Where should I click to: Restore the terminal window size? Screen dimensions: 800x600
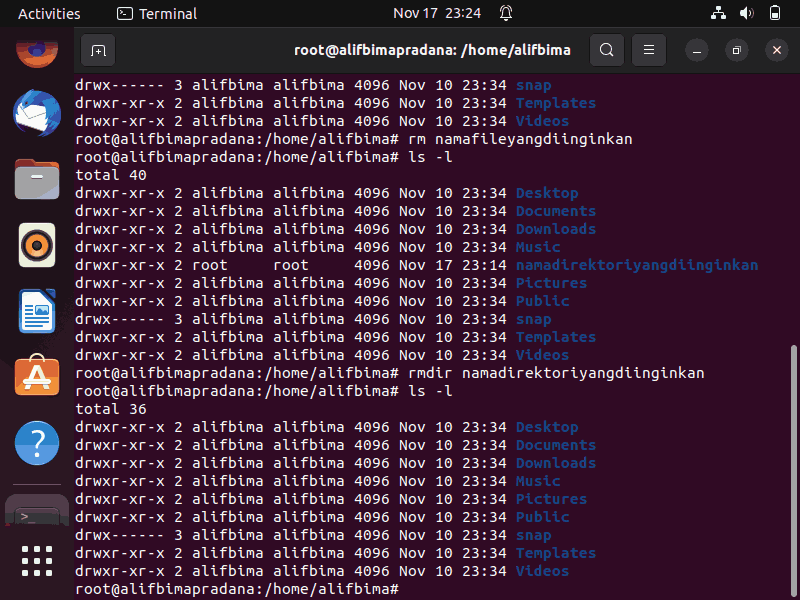(736, 50)
